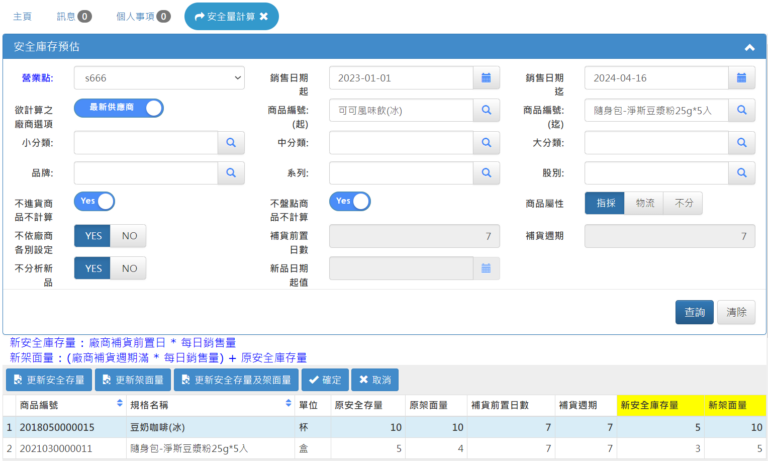The image size is (768, 461).
Task: Click the 中分類 input field
Action: click(401, 143)
